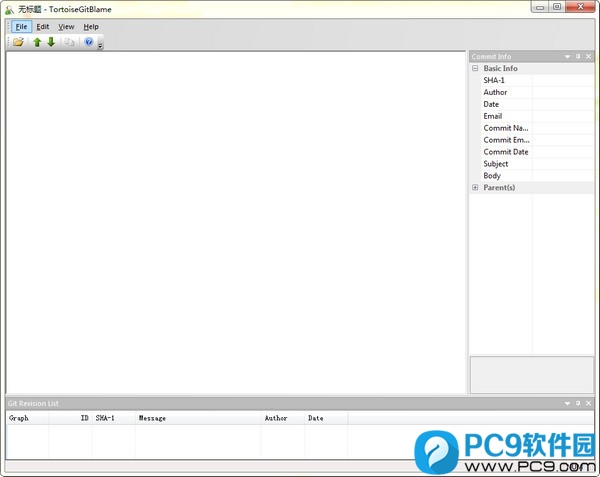Open the Edit menu
Viewport: 600px width, 477px height.
(x=42, y=27)
